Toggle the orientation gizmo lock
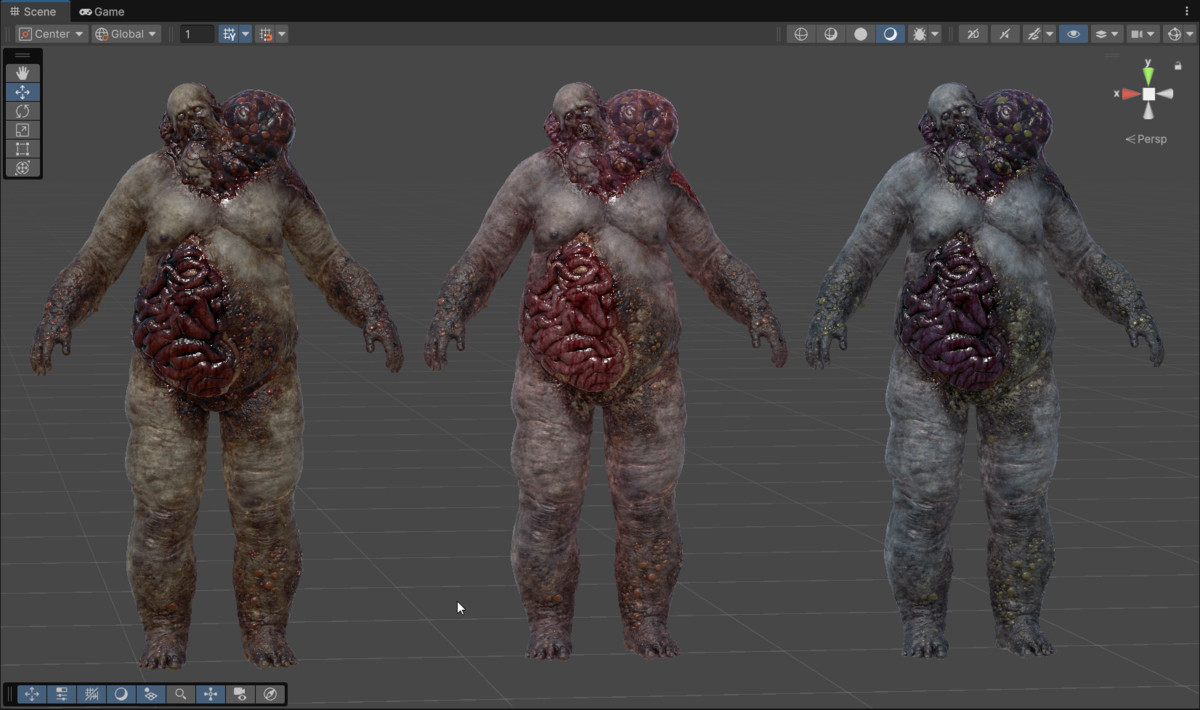The image size is (1200, 710). coord(1178,66)
